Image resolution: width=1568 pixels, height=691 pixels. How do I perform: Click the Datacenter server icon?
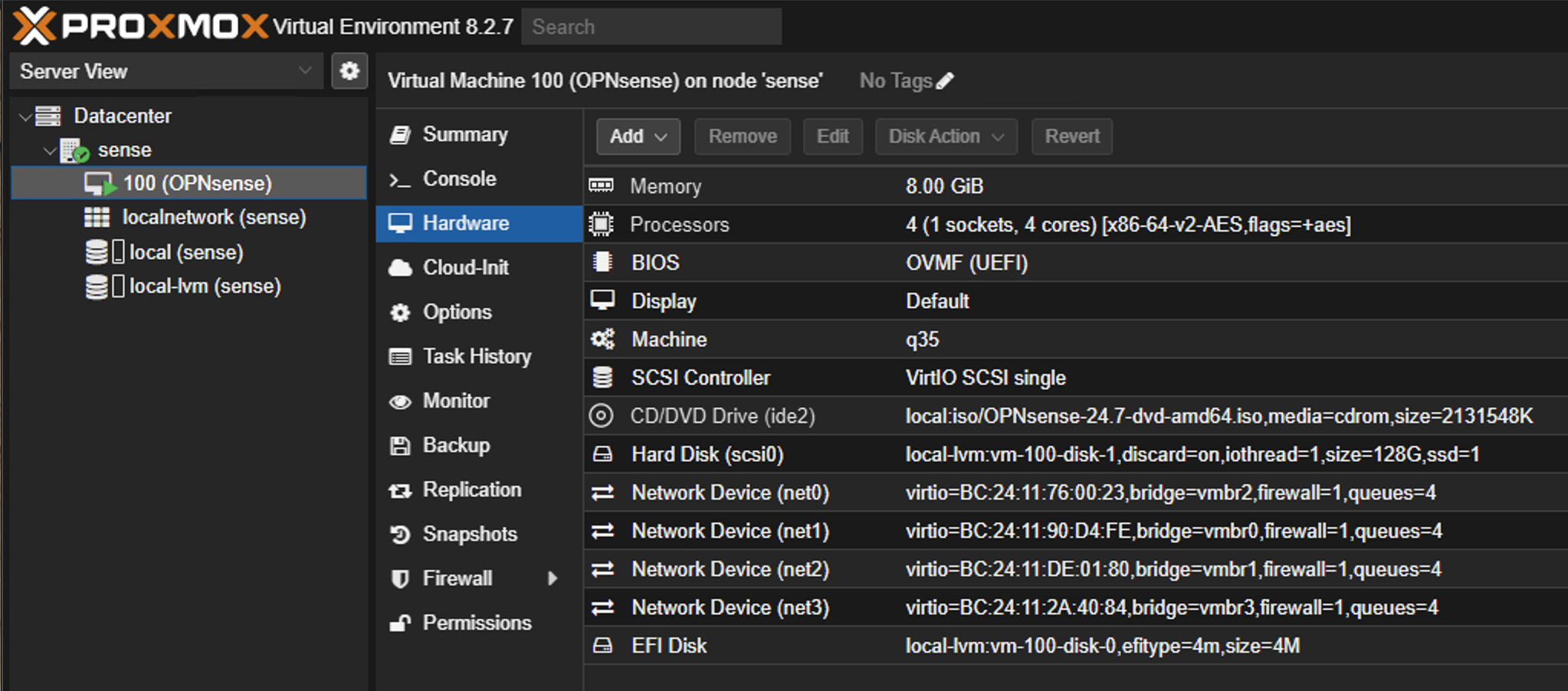point(48,116)
